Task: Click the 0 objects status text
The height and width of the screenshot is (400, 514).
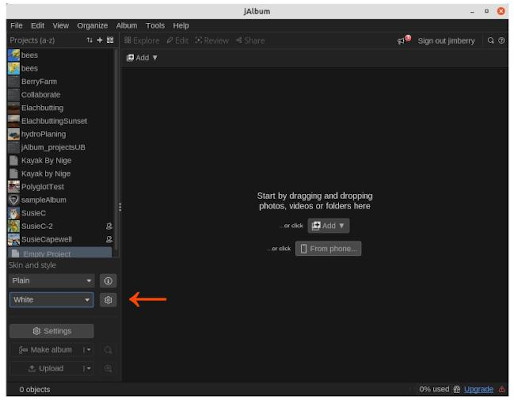Action: pos(35,390)
